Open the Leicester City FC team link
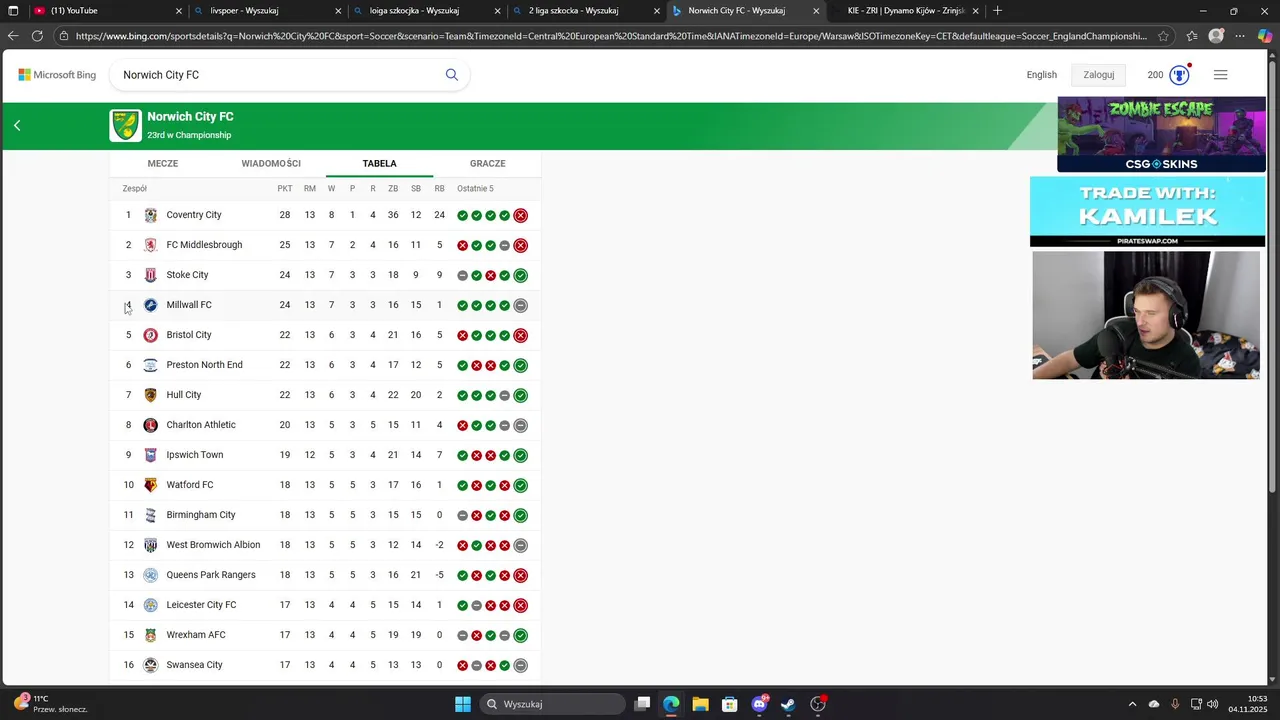The height and width of the screenshot is (720, 1280). coord(201,605)
